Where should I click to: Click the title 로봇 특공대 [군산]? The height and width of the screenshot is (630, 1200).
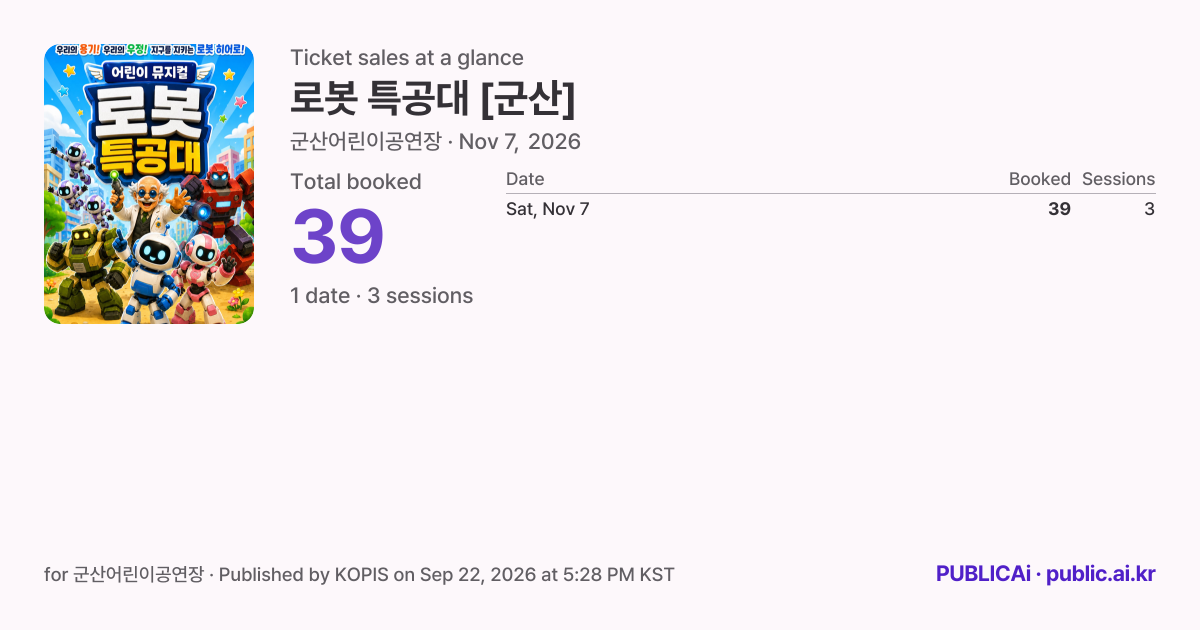(433, 99)
